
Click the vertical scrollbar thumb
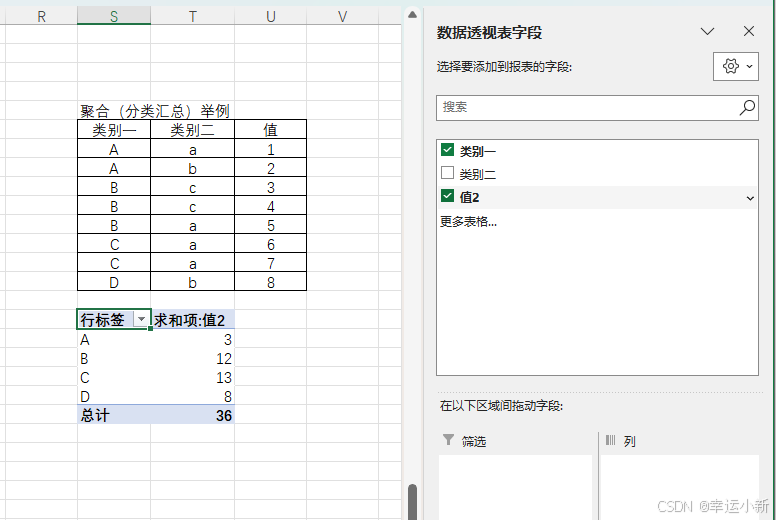point(412,502)
